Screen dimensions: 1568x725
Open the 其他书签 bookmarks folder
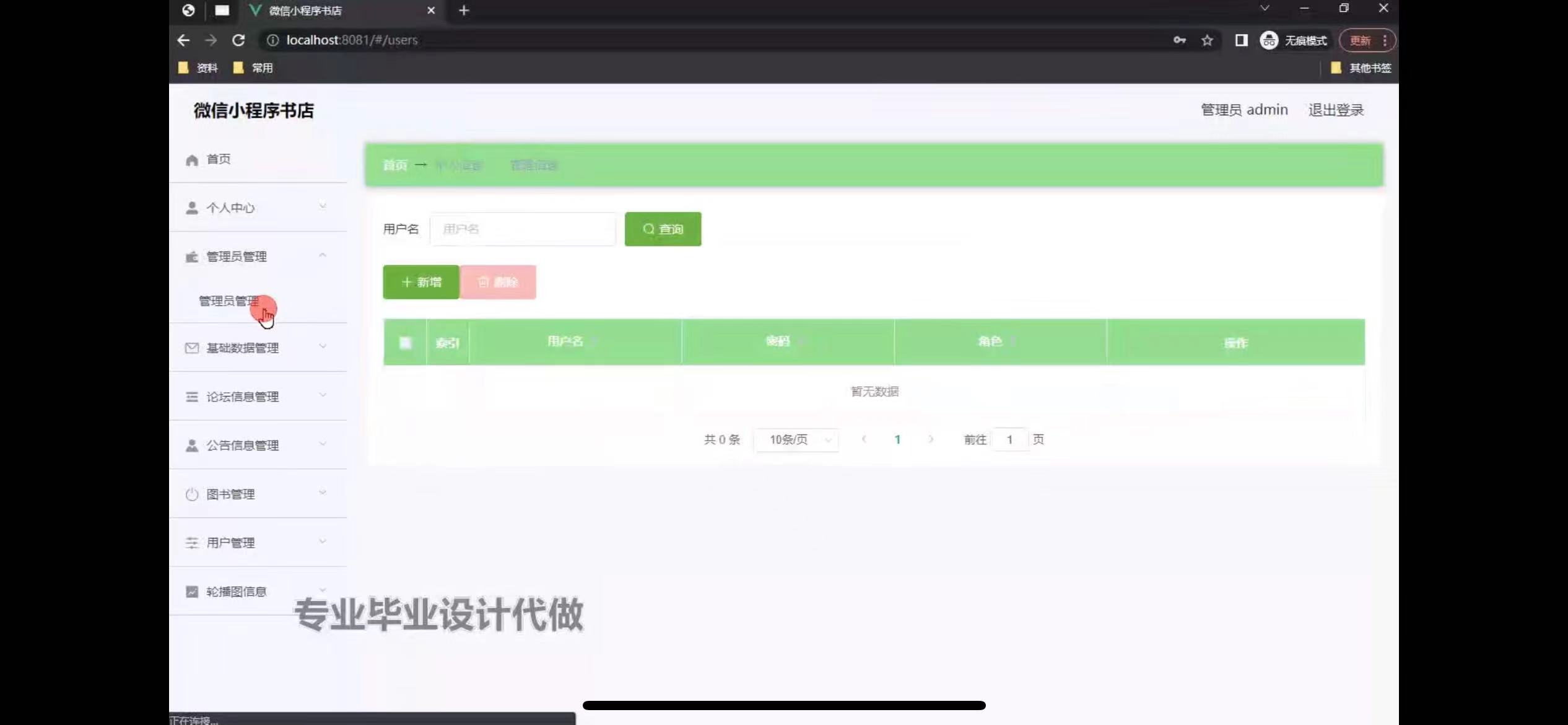[1361, 68]
